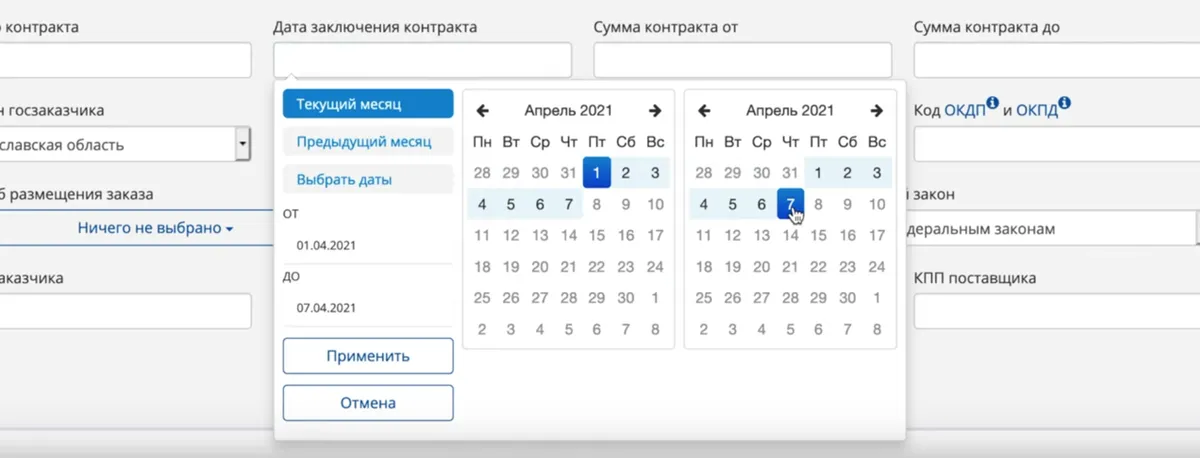
Task: Expand 'Ничего не выбрано' dropdown
Action: click(155, 229)
